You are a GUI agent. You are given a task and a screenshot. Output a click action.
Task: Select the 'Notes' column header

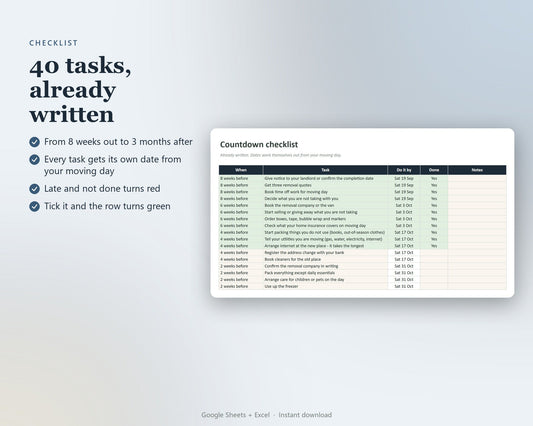(477, 170)
